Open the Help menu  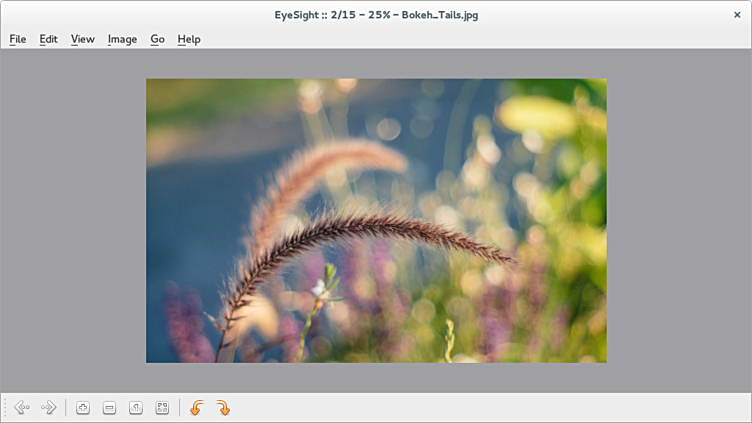(189, 39)
